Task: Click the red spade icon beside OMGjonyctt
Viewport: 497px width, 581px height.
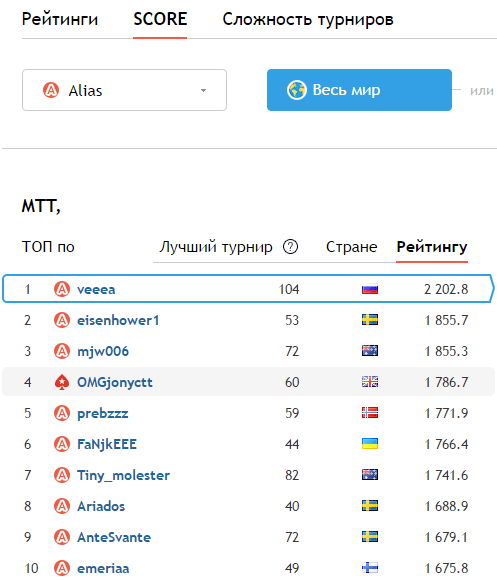Action: tap(62, 382)
